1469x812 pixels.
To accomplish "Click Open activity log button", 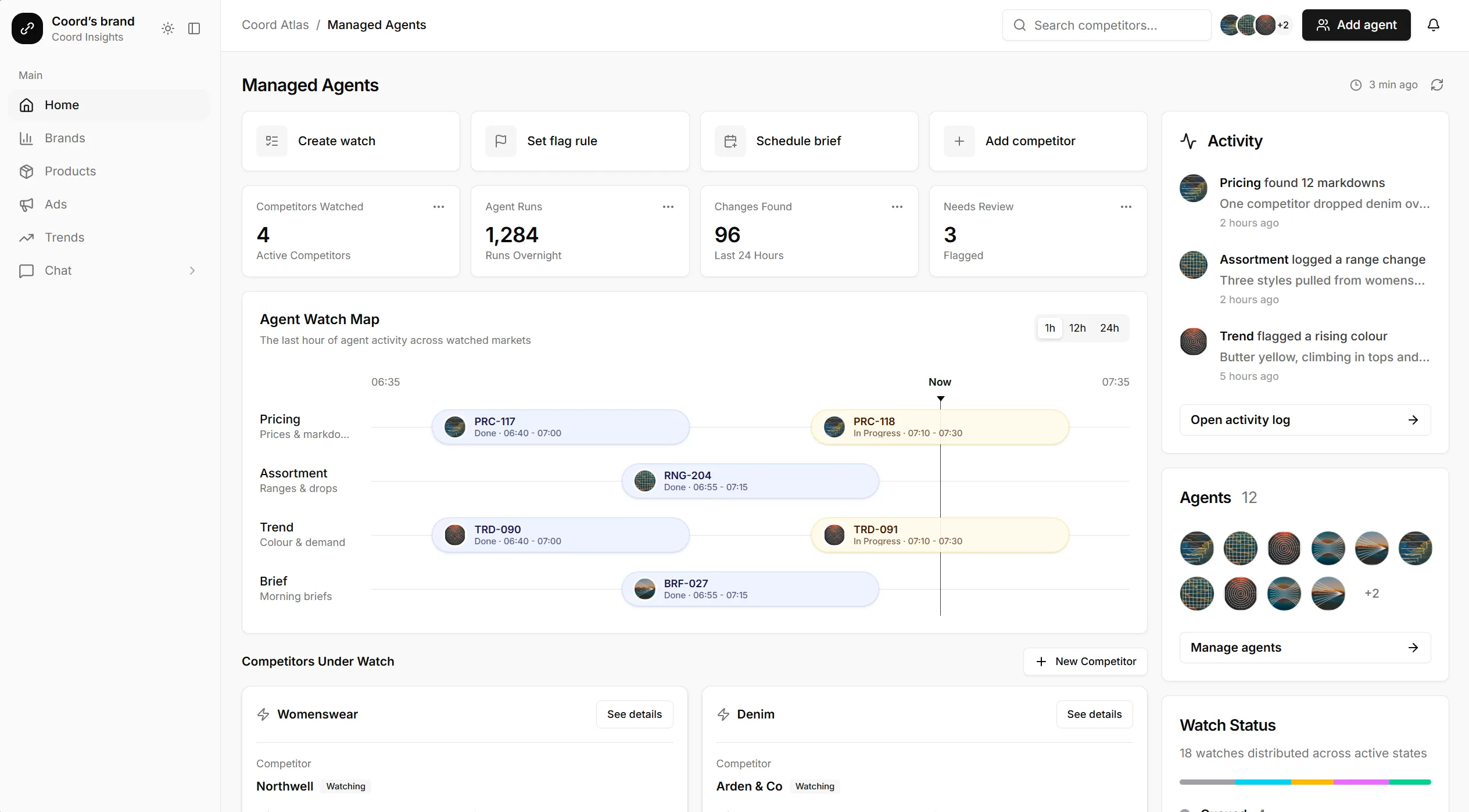I will click(1305, 420).
